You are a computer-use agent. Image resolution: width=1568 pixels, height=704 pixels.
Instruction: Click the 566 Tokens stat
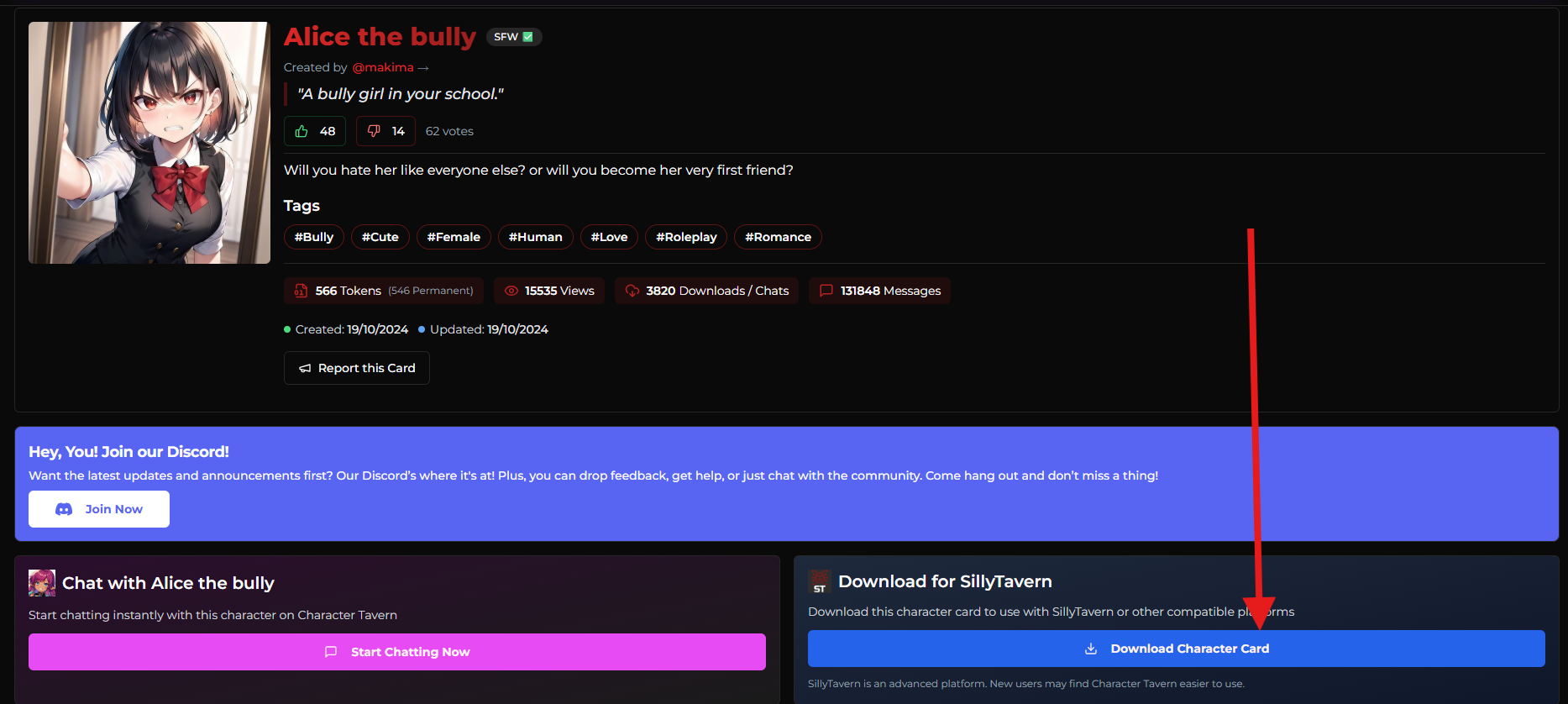pos(384,291)
